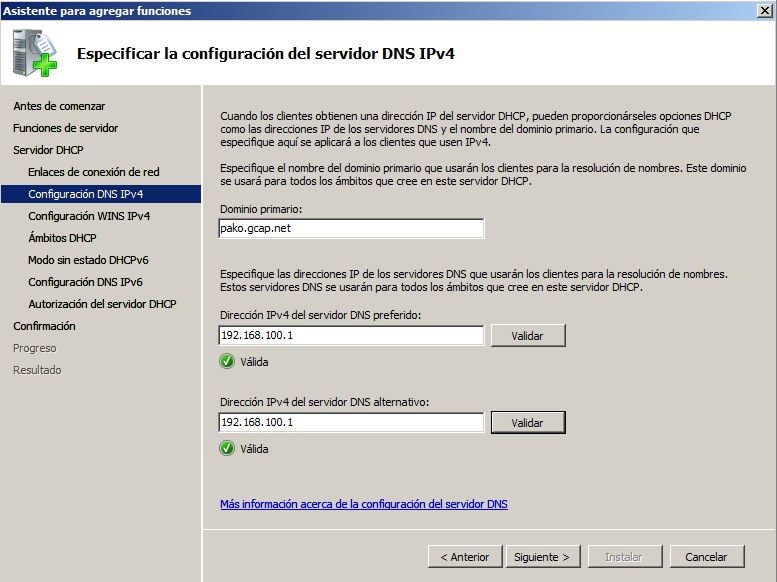777x582 pixels.
Task: Click the disabled Progreso step
Action: [34, 348]
